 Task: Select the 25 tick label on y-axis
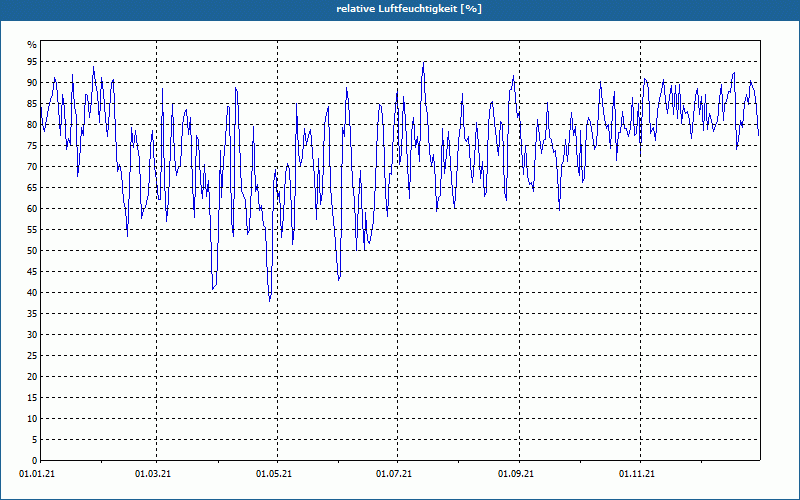pos(31,356)
